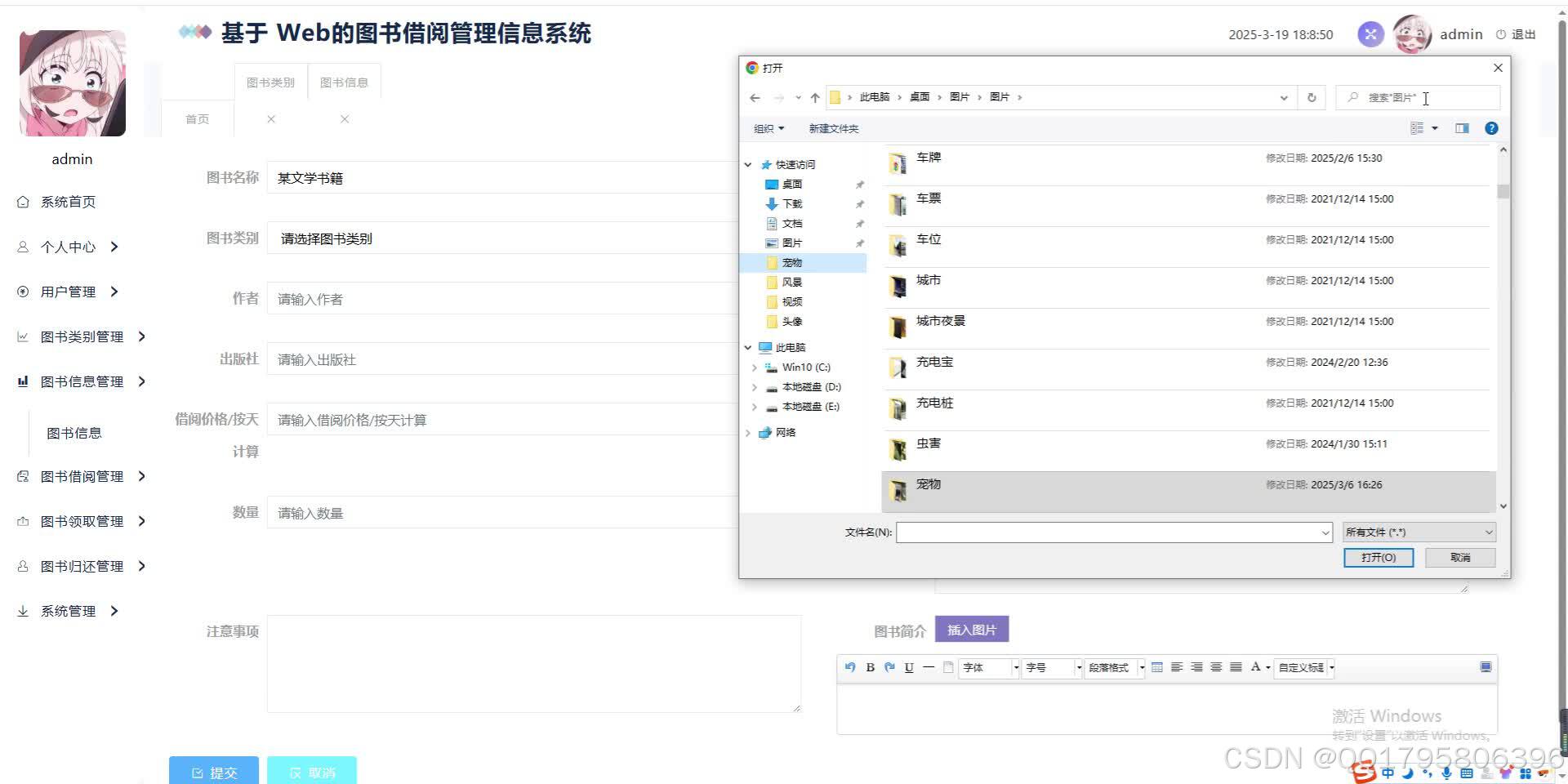Toggle underline formatting in the editor
This screenshot has width=1568, height=784.
click(x=909, y=667)
